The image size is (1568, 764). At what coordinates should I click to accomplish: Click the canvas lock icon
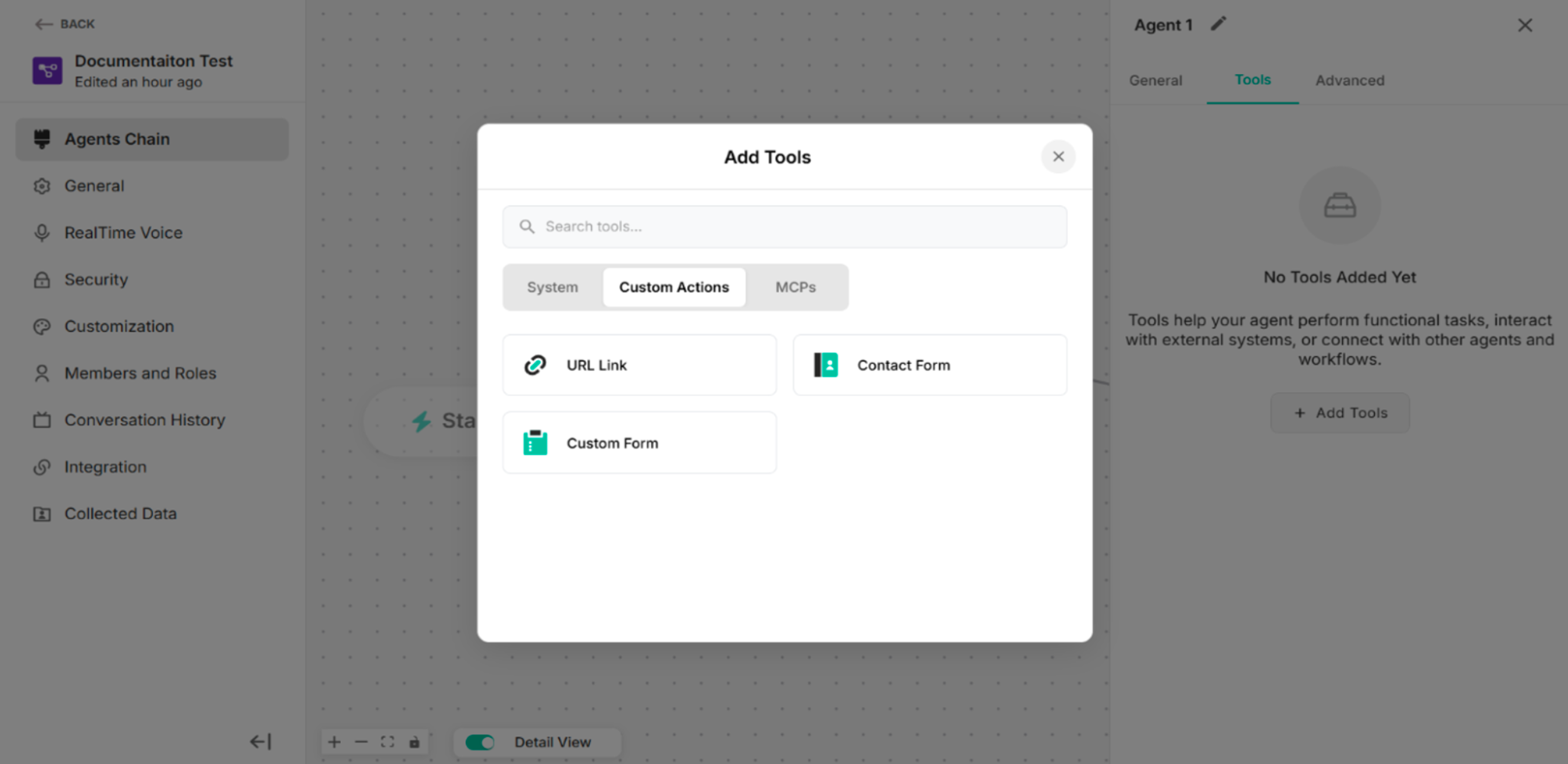[x=414, y=742]
